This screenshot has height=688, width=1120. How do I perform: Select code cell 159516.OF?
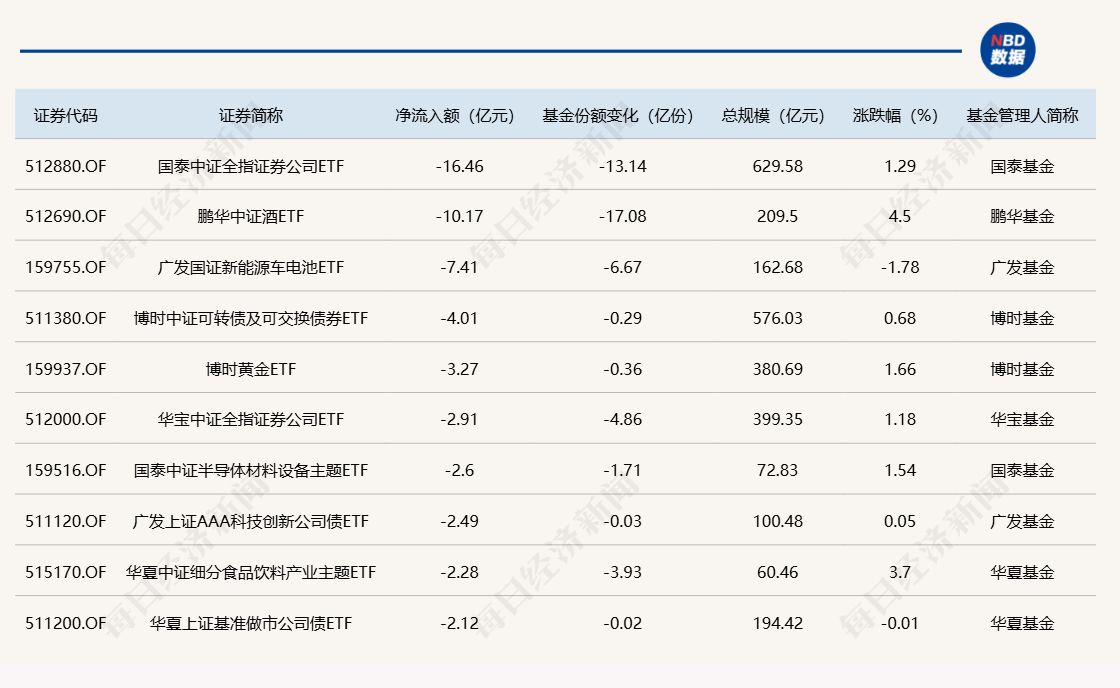pos(66,470)
